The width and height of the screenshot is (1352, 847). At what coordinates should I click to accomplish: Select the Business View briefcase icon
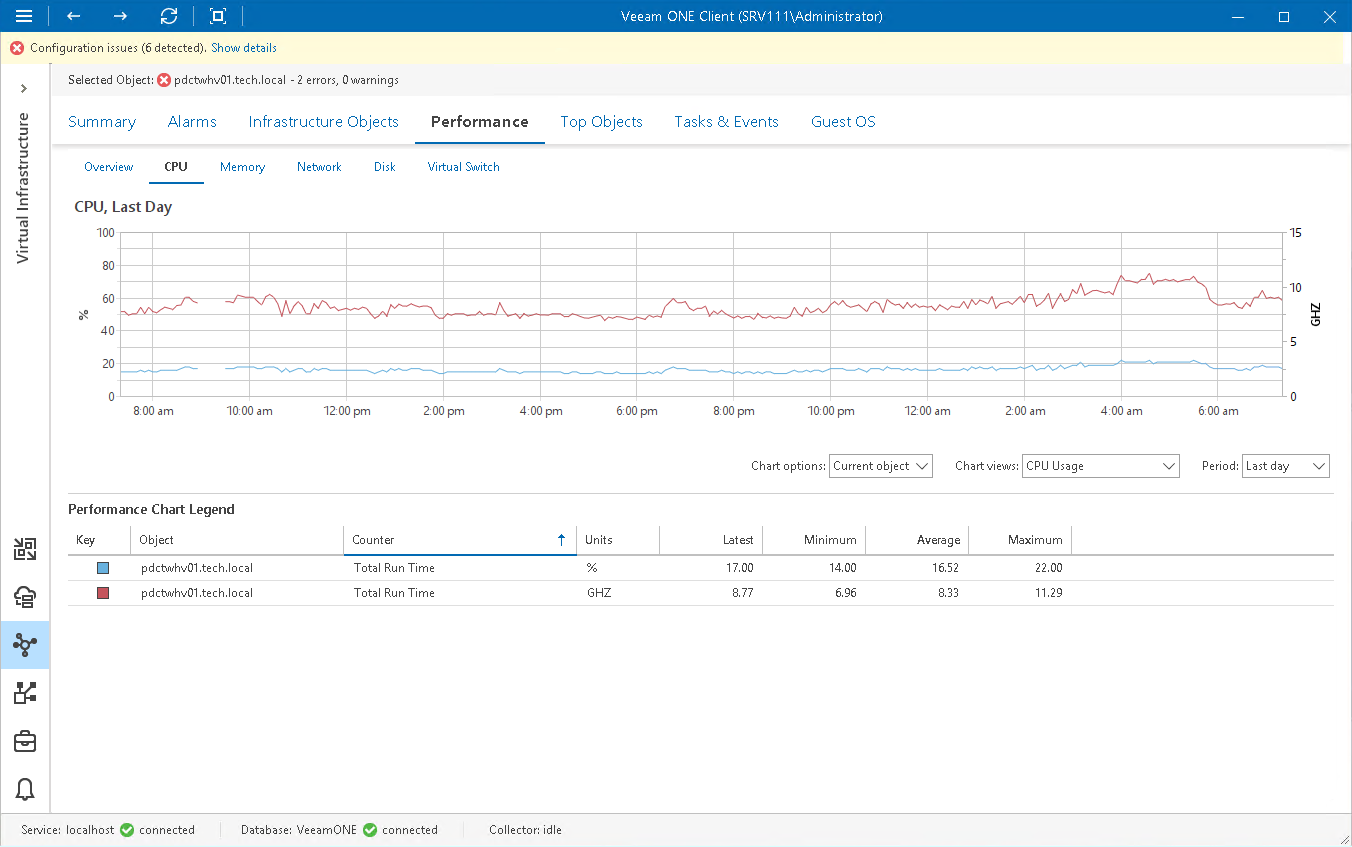click(x=25, y=741)
